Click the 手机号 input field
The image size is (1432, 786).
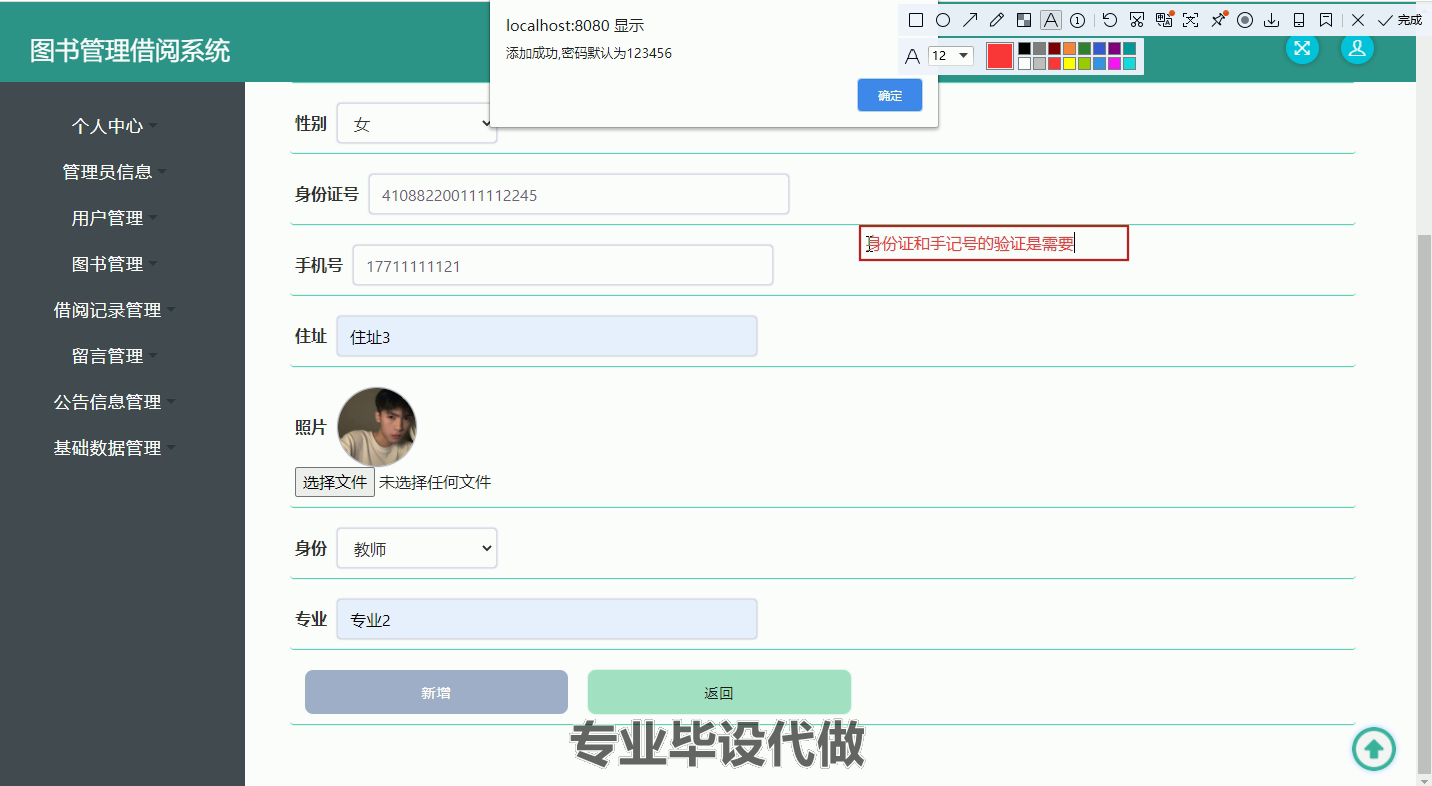(x=563, y=265)
